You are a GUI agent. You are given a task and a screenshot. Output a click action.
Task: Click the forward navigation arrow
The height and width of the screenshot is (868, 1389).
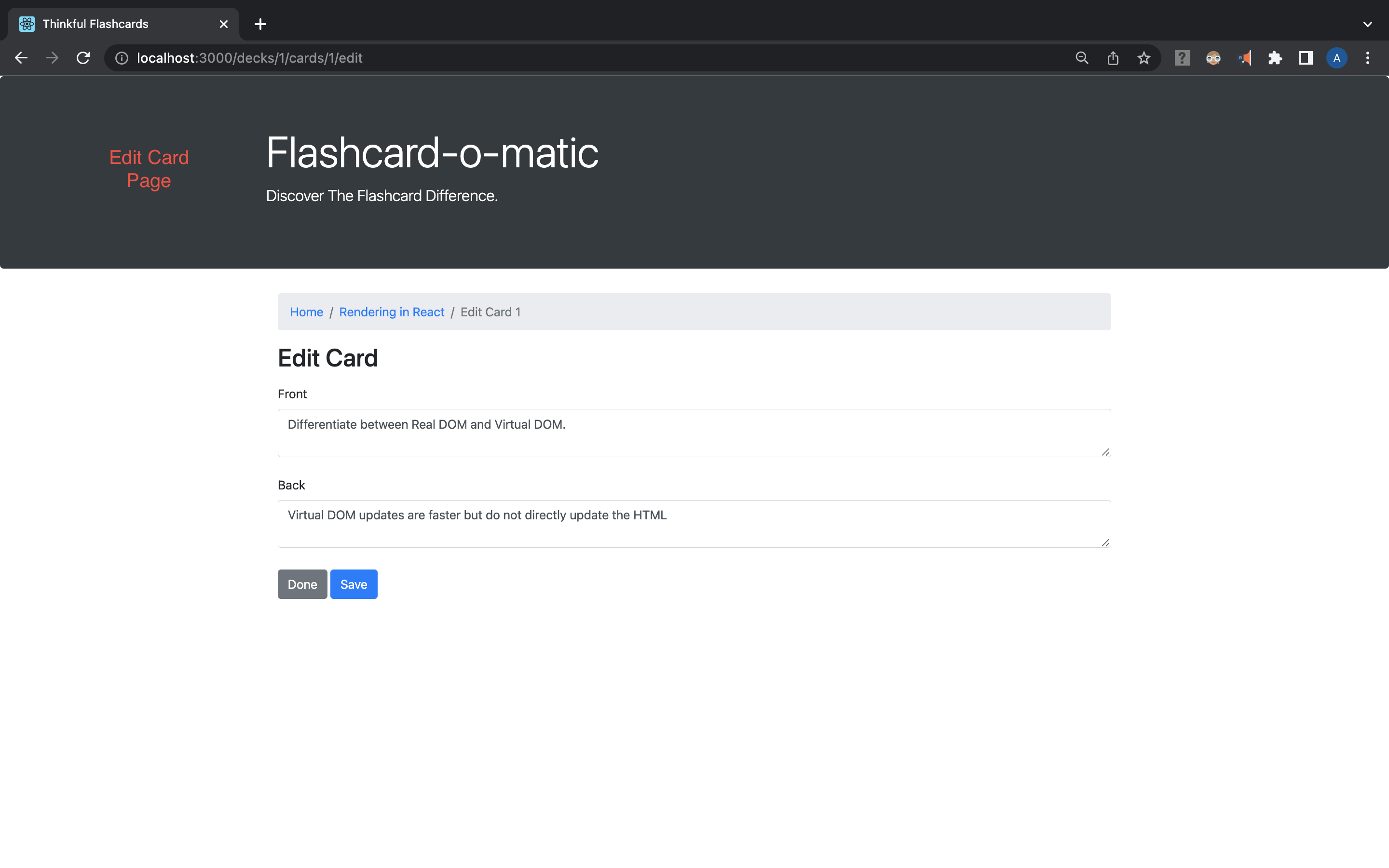tap(52, 57)
